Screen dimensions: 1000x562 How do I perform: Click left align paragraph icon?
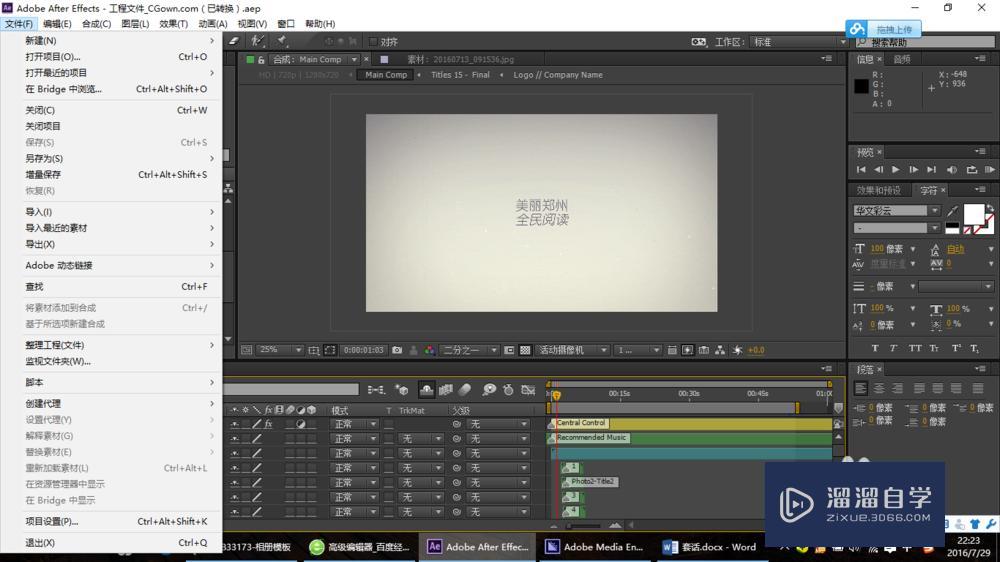pos(860,388)
